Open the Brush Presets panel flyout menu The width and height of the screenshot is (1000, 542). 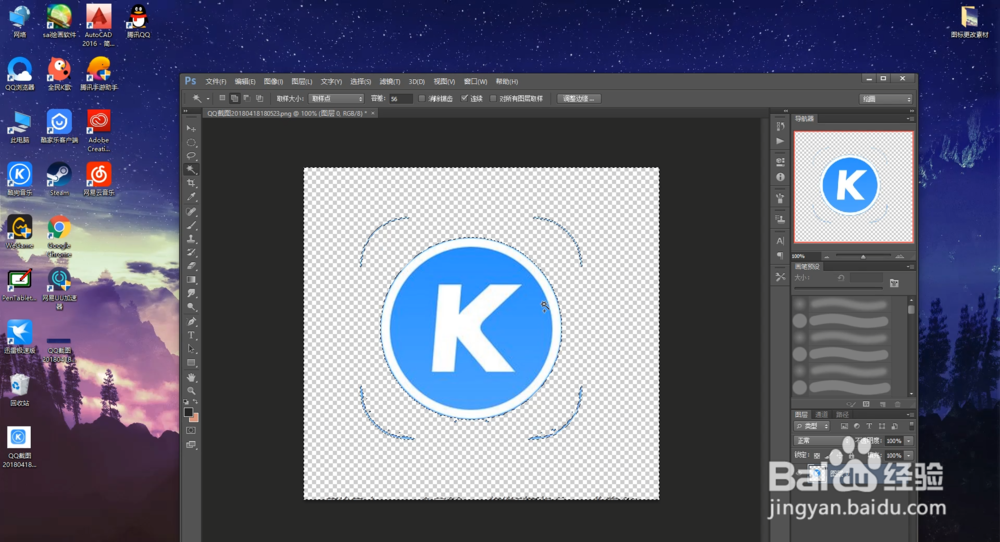pyautogui.click(x=910, y=267)
